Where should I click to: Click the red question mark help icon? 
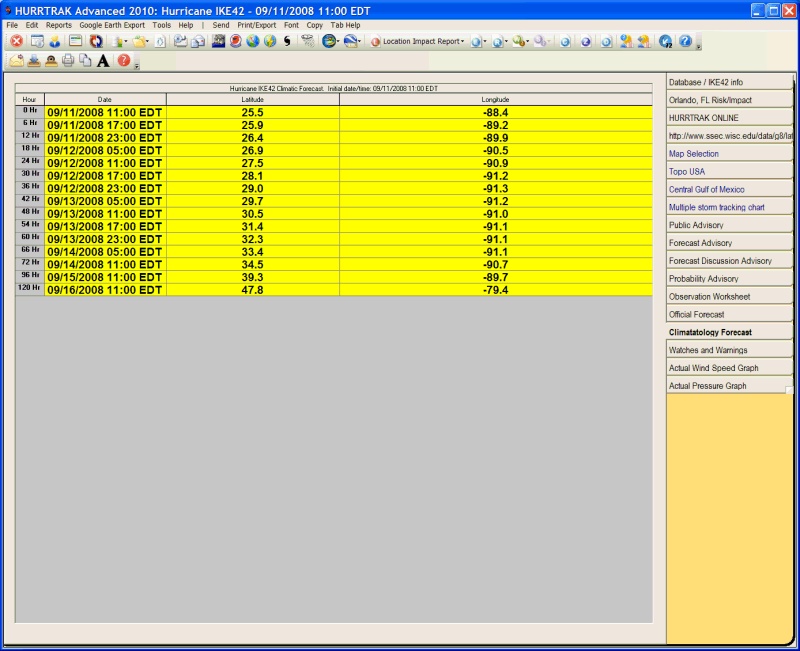tap(123, 61)
